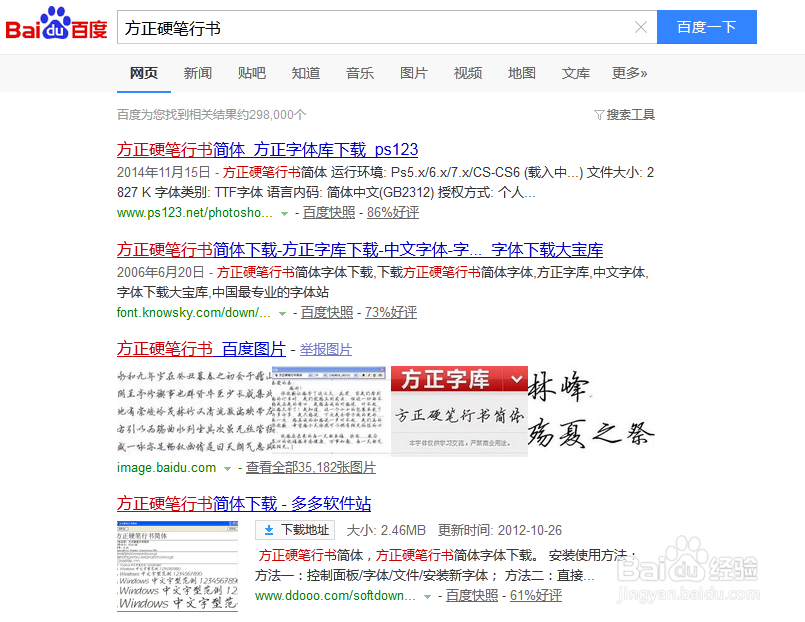Viewport: 805px width, 622px height.
Task: Click the text 大小: 2.46MB
Action: [386, 530]
